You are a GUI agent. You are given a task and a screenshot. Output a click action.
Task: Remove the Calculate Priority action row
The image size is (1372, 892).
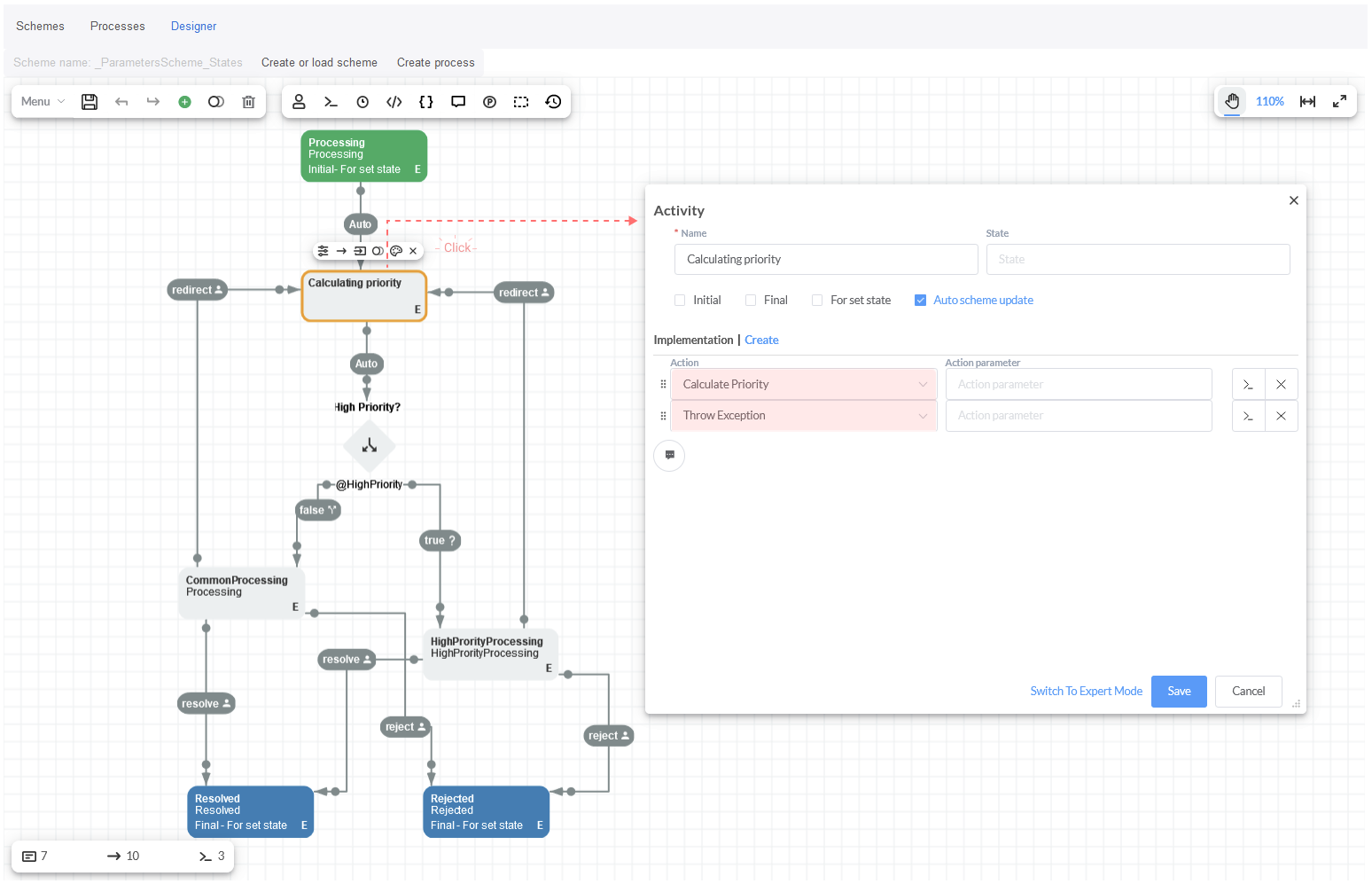coord(1281,385)
